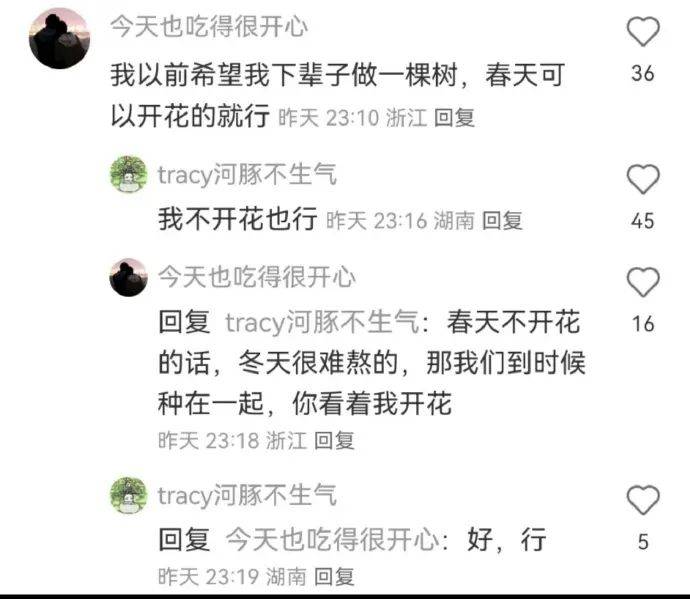Open tracy's green avatar in the last reply

click(x=128, y=495)
